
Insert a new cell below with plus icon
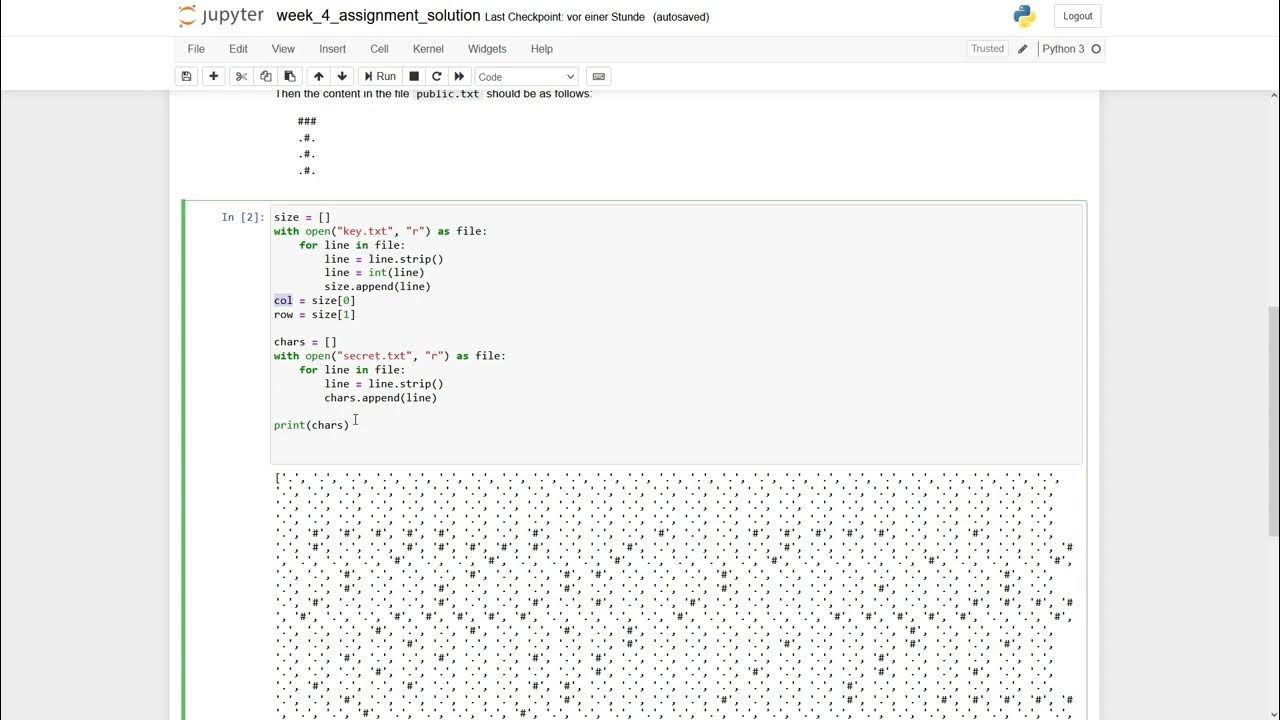point(213,76)
